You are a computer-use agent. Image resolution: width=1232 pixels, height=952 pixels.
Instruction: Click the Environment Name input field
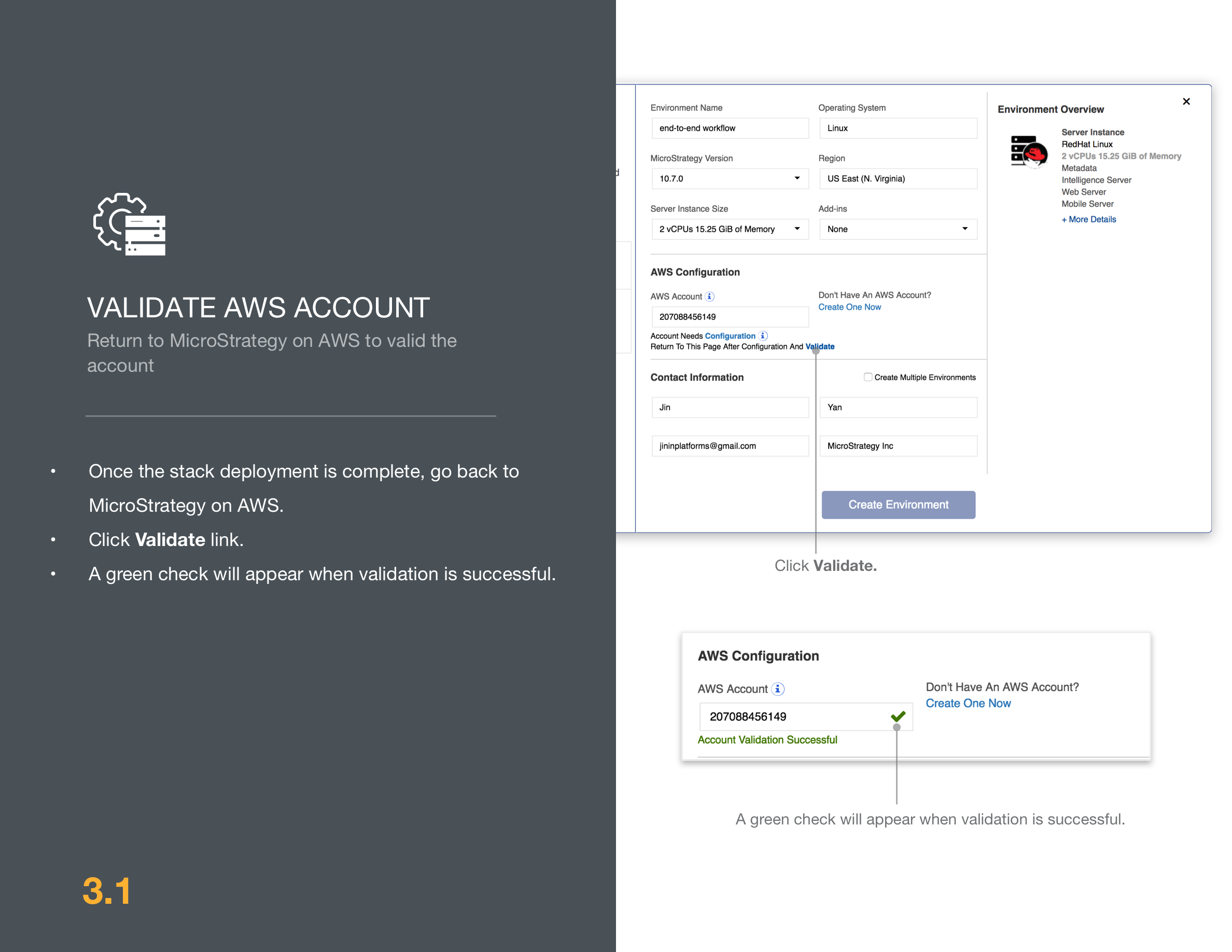point(730,128)
